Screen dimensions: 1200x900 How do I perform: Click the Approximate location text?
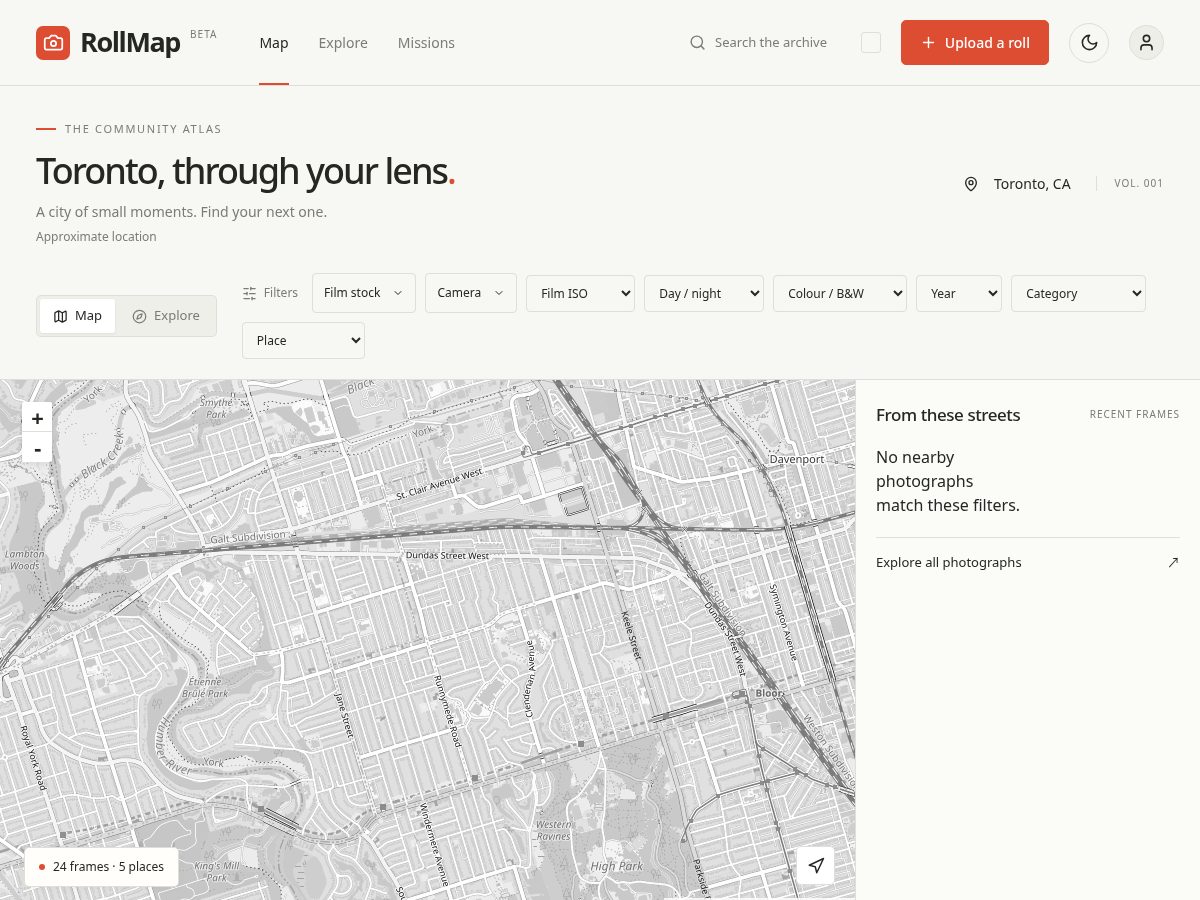(x=96, y=237)
